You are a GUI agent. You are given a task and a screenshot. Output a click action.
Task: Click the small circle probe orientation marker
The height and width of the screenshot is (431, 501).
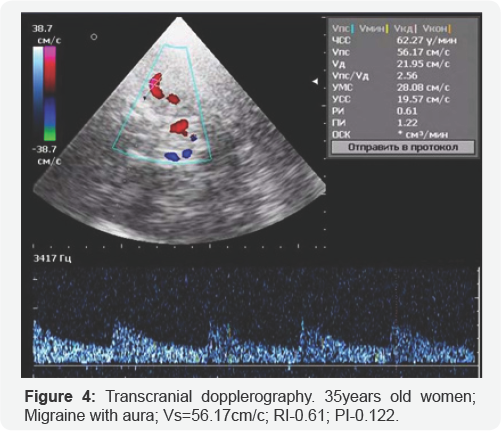(x=94, y=37)
